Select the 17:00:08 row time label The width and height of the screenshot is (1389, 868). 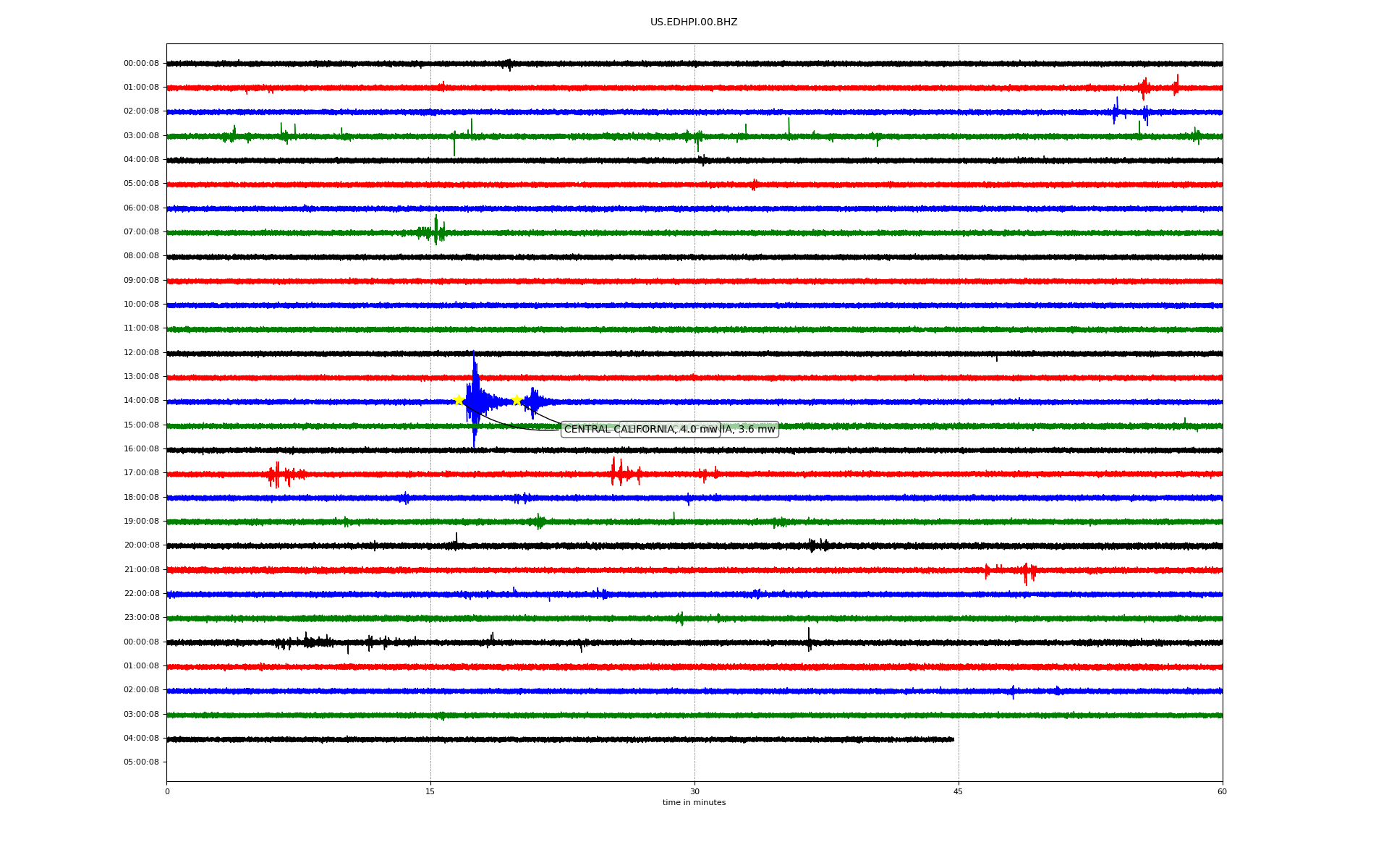(141, 473)
